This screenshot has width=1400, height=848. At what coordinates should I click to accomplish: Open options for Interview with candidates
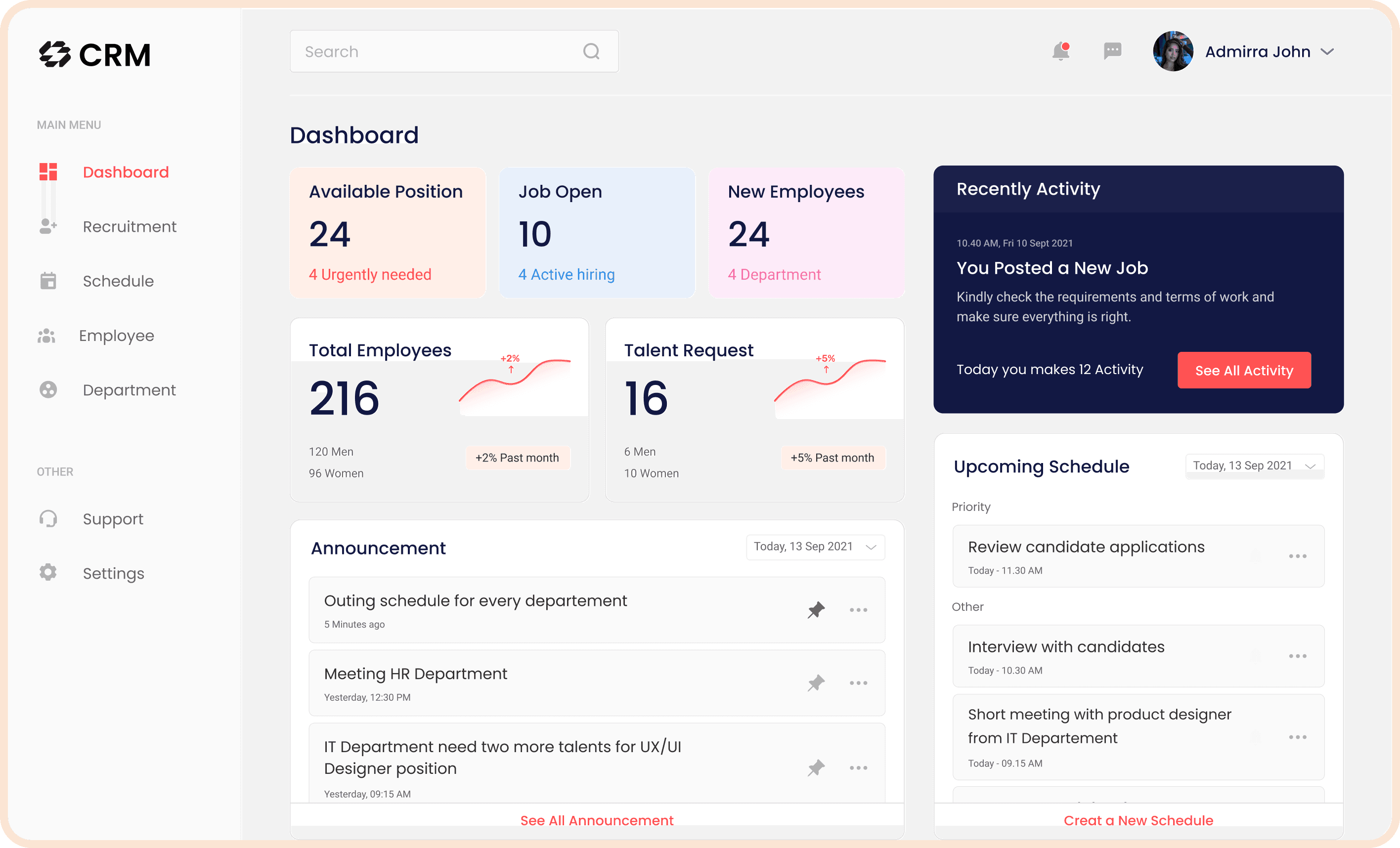tap(1297, 657)
